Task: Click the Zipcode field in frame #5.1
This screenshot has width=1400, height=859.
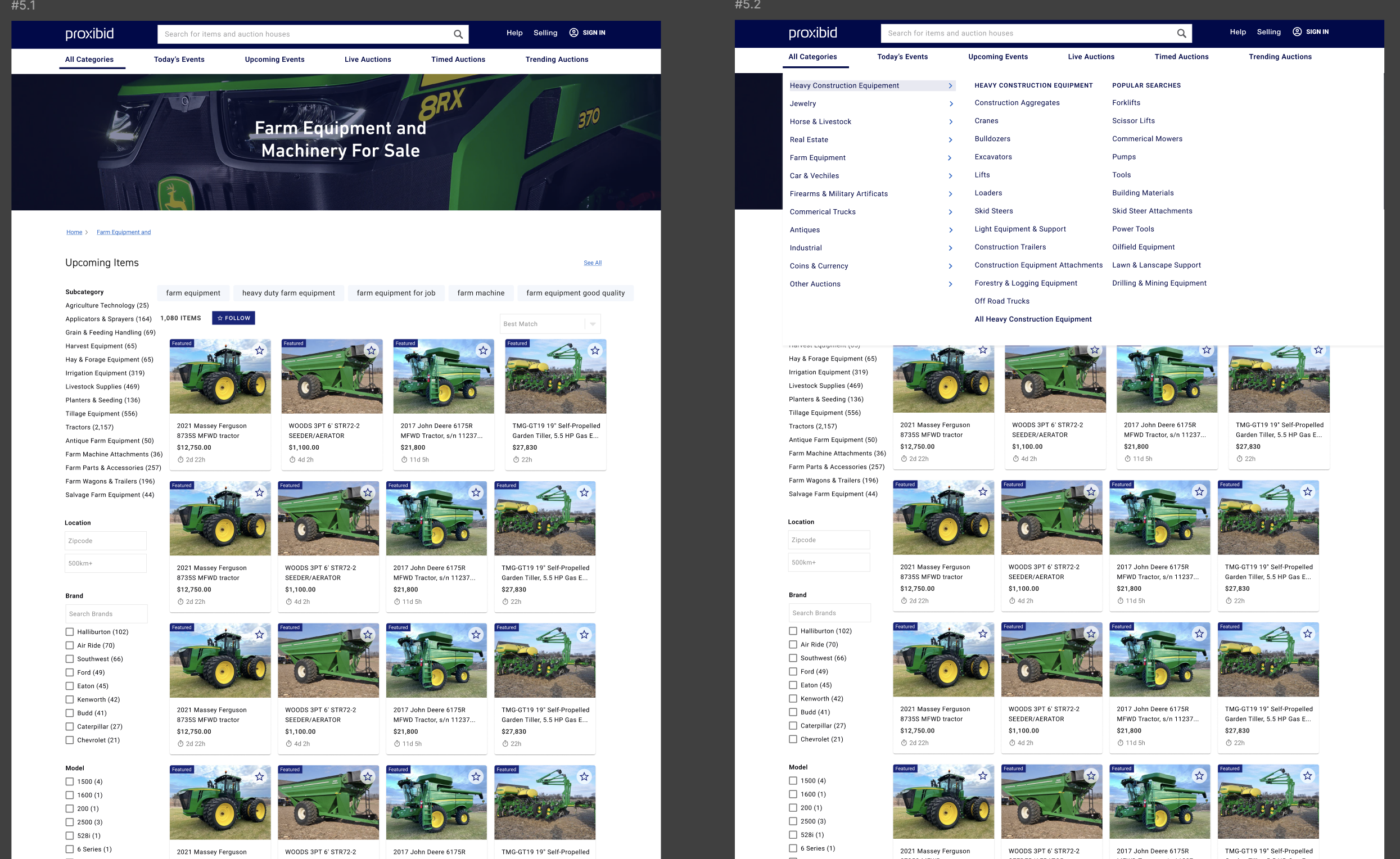Action: 106,541
